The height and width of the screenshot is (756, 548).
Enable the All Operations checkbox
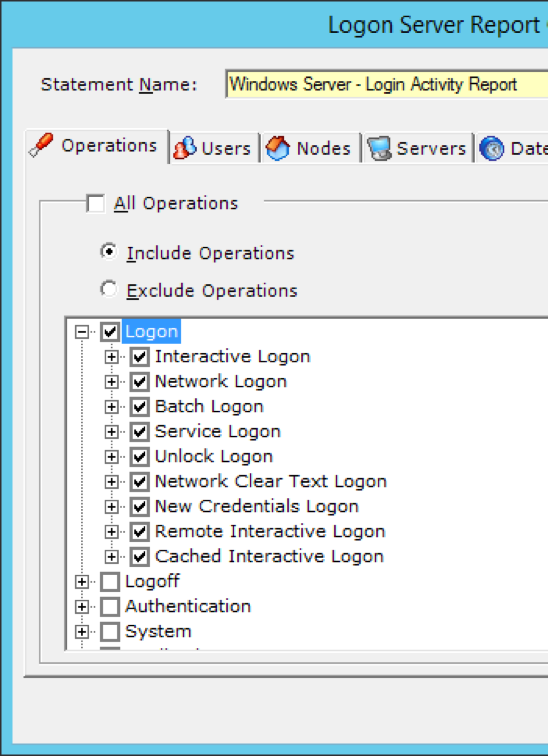click(x=95, y=203)
